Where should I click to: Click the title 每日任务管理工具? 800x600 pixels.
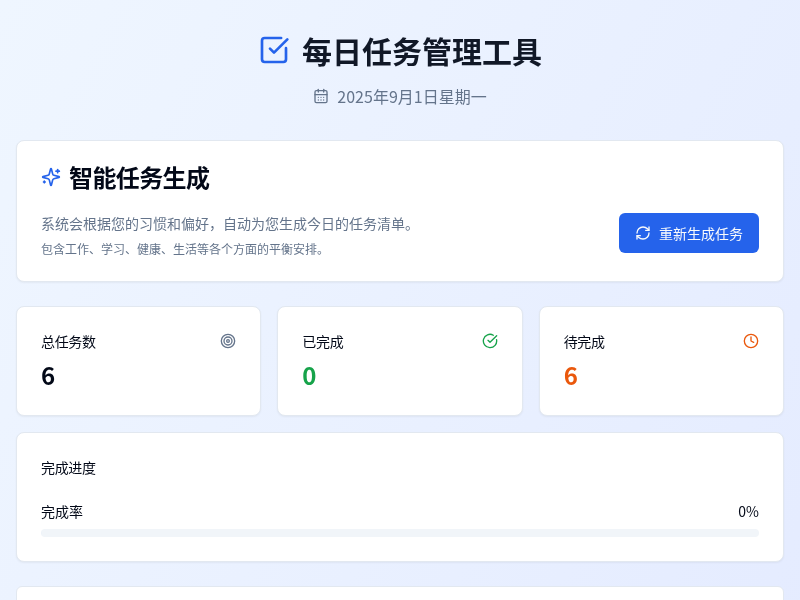pos(421,52)
